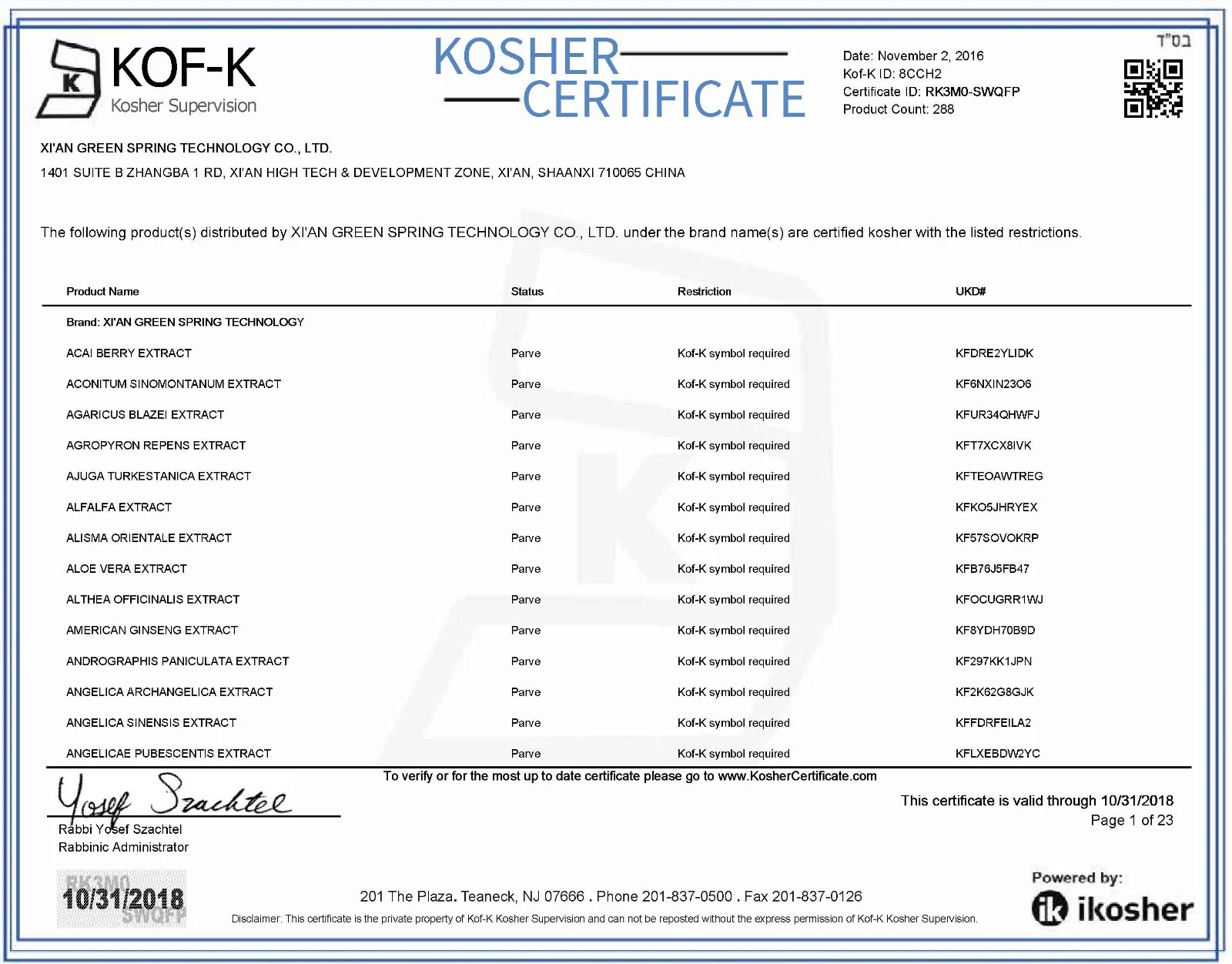Click the 'following product(s) distributed by' sentence

pyautogui.click(x=561, y=233)
